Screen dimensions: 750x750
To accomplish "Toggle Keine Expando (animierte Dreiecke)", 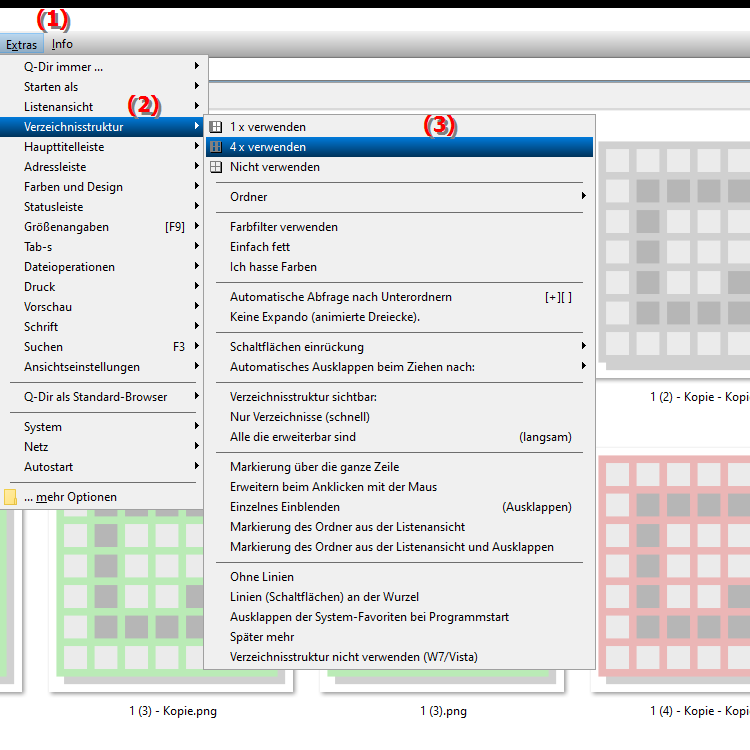I will point(399,317).
